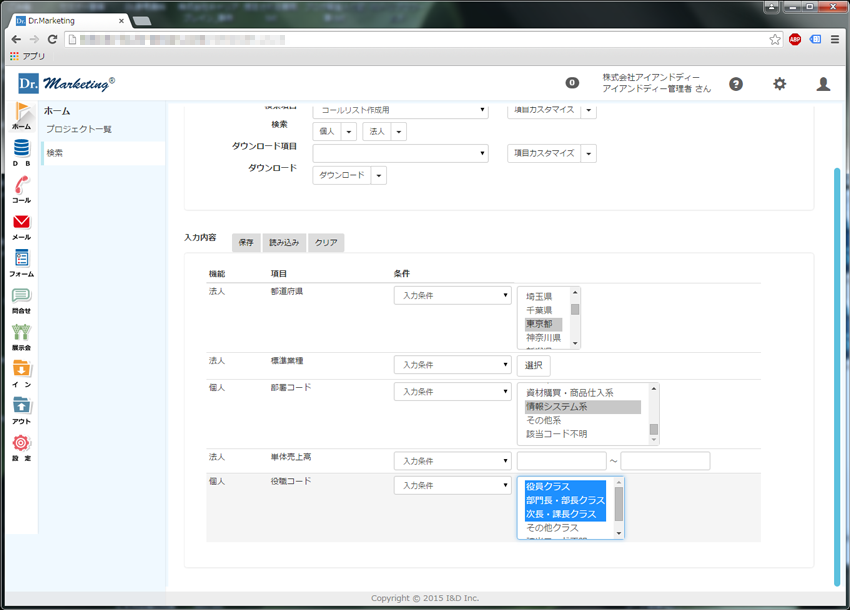This screenshot has height=610, width=850.
Task: Click the Inquiry speech bubble icon
Action: tap(21, 298)
